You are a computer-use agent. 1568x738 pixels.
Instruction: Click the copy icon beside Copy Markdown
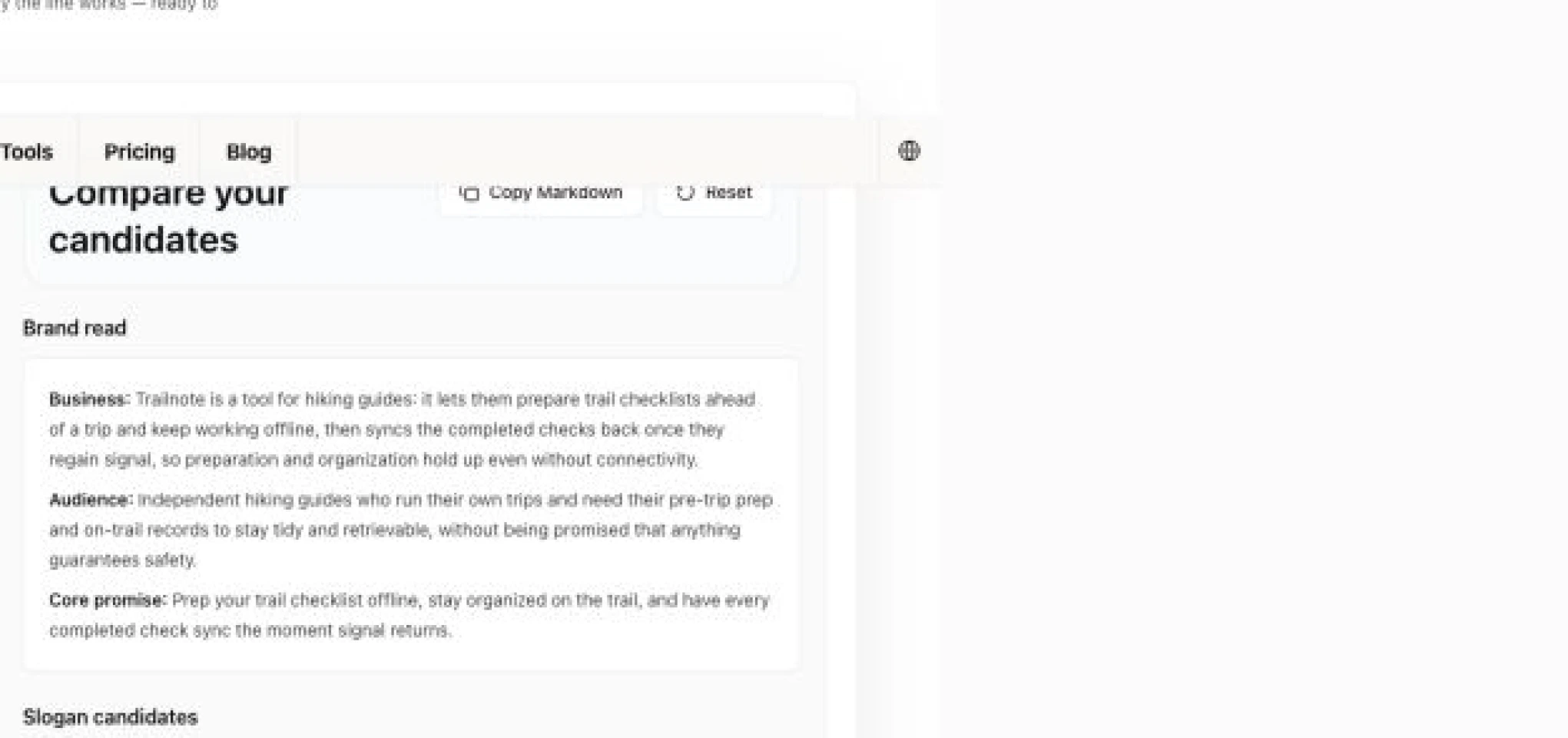tap(469, 193)
